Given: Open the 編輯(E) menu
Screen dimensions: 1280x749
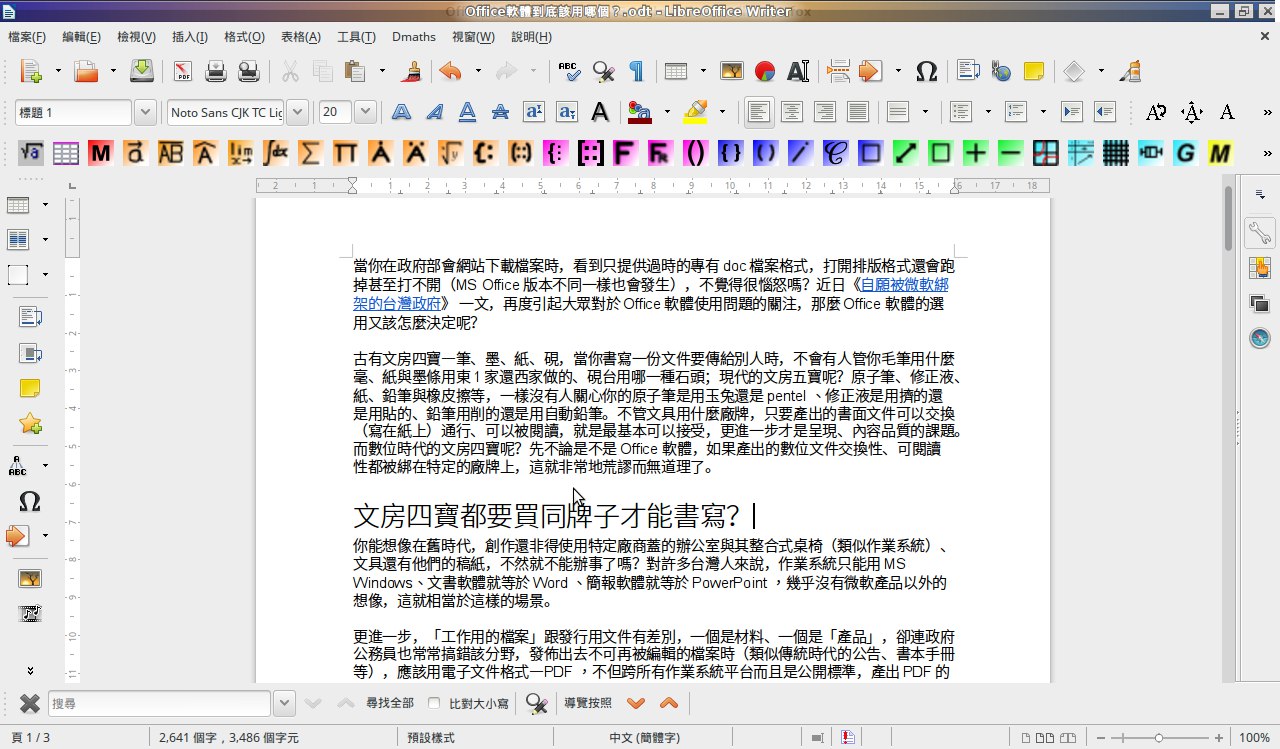Looking at the screenshot, I should [x=81, y=37].
